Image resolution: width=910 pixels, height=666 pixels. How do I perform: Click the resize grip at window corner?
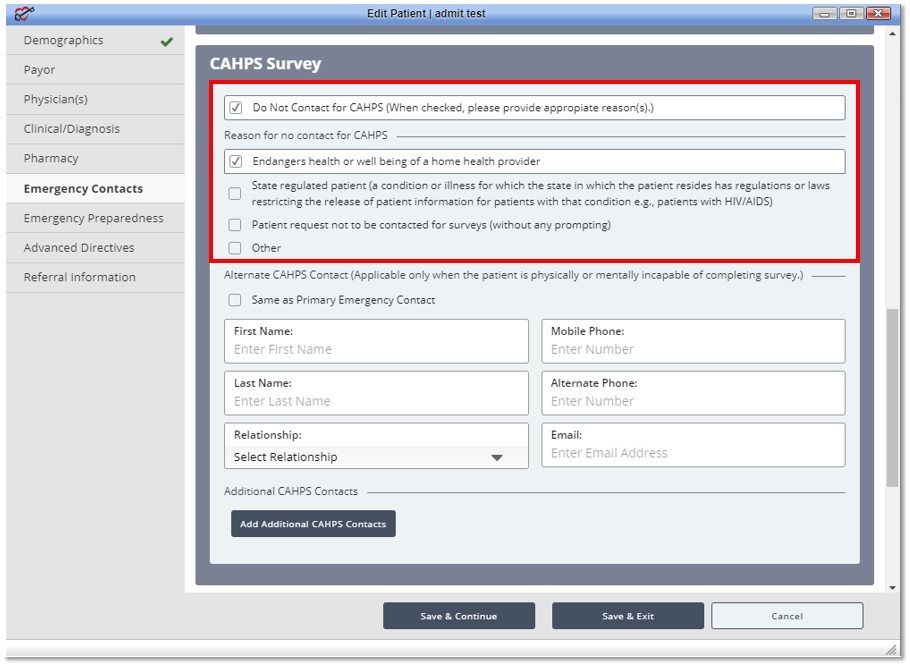coord(893,649)
